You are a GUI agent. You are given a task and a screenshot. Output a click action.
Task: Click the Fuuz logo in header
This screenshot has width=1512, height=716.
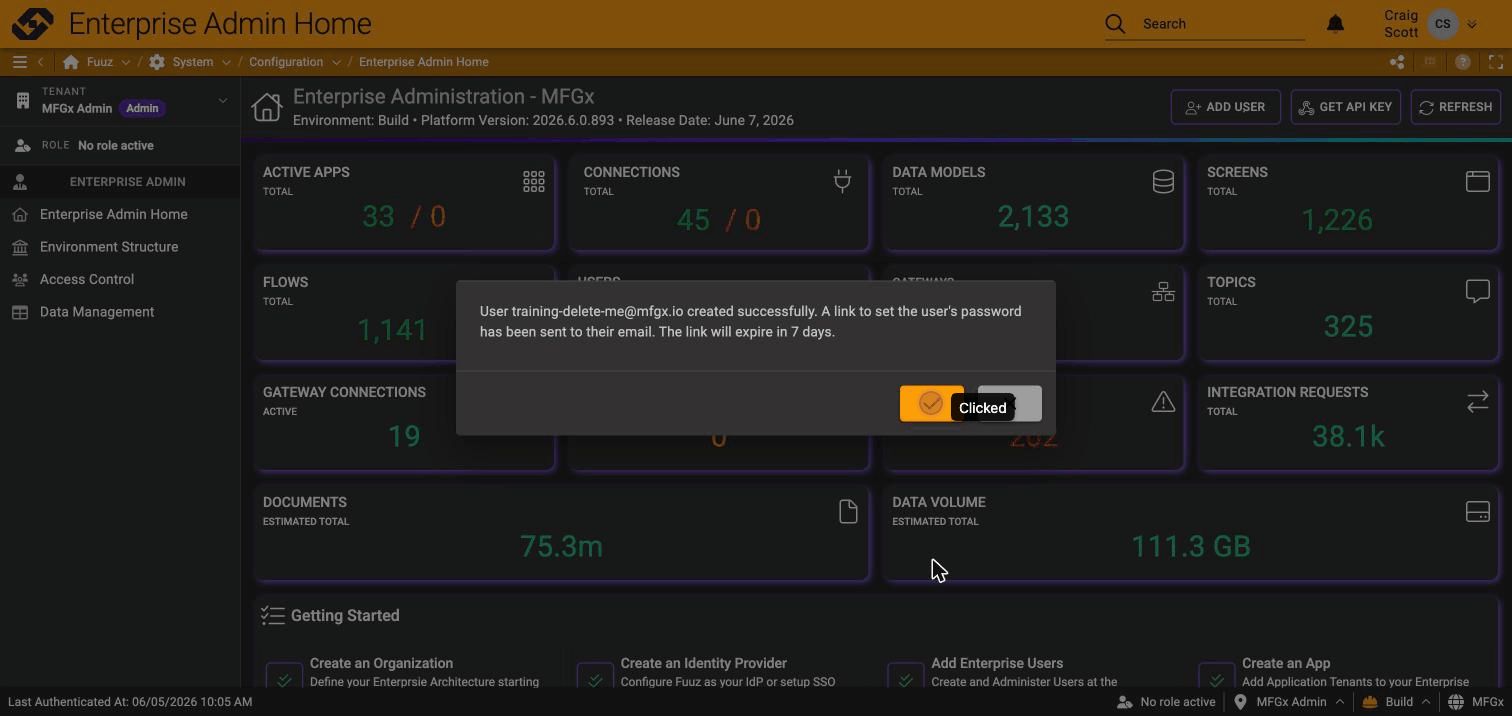tap(33, 23)
